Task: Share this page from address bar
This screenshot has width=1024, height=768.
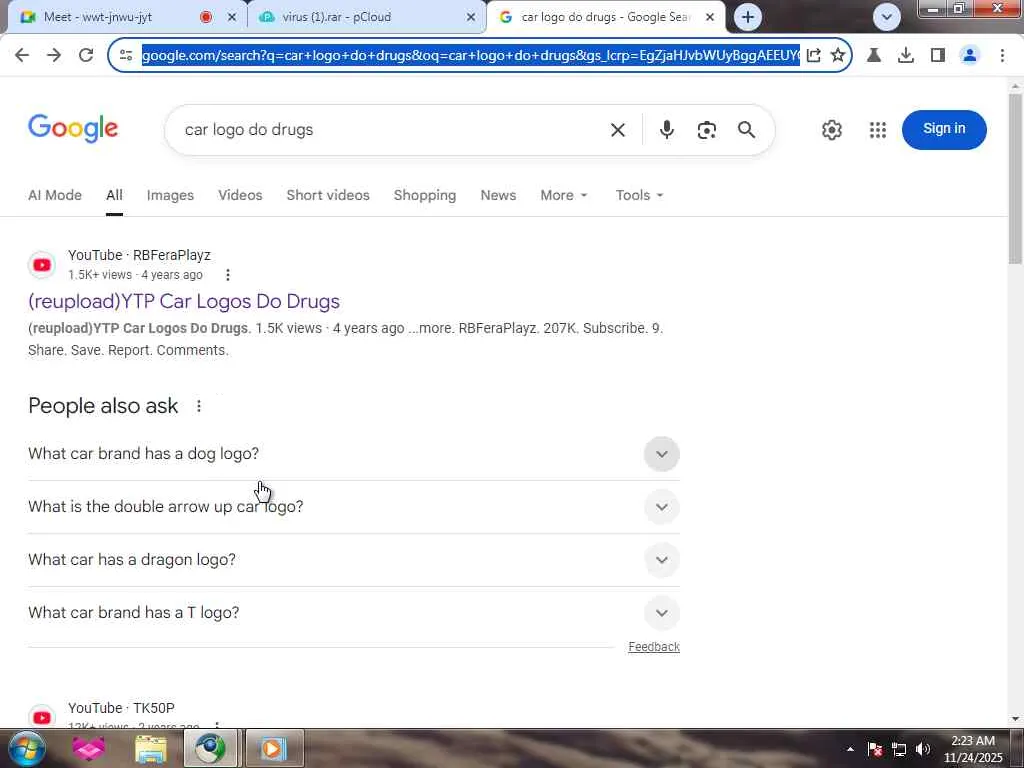Action: [x=814, y=56]
